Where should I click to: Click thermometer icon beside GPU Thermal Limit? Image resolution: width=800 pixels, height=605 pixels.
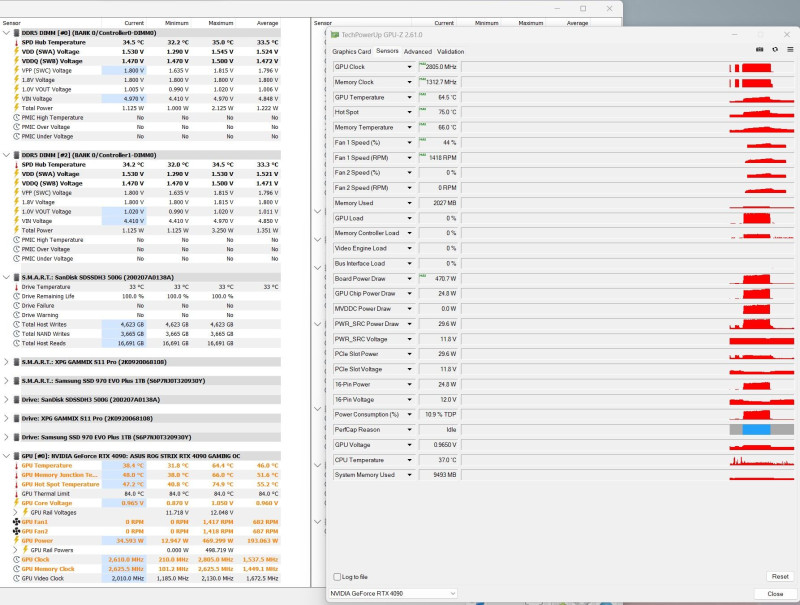pos(16,494)
